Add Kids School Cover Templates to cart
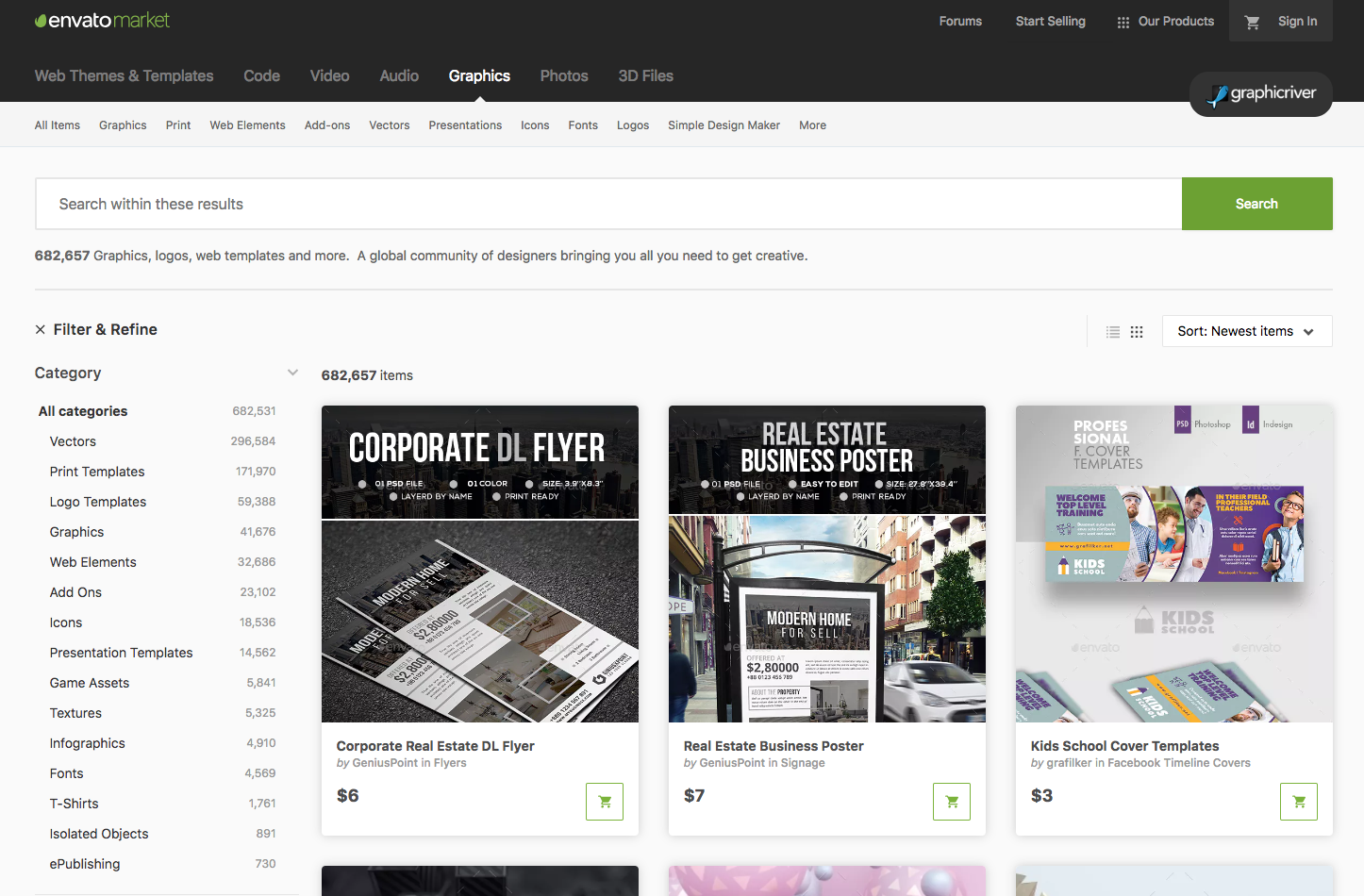Viewport: 1364px width, 896px height. 1299,802
